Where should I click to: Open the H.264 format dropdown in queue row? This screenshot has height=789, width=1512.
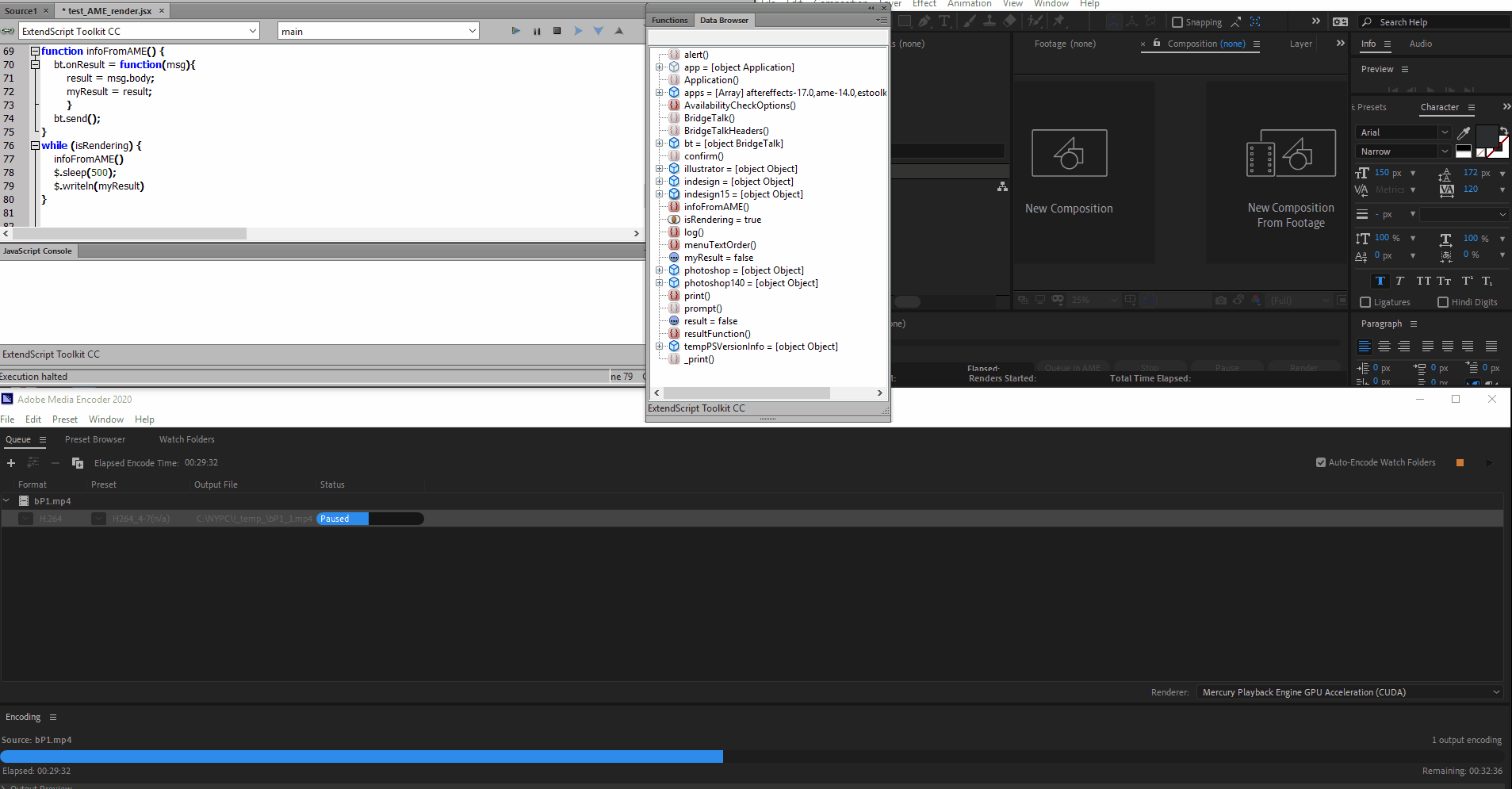click(26, 519)
